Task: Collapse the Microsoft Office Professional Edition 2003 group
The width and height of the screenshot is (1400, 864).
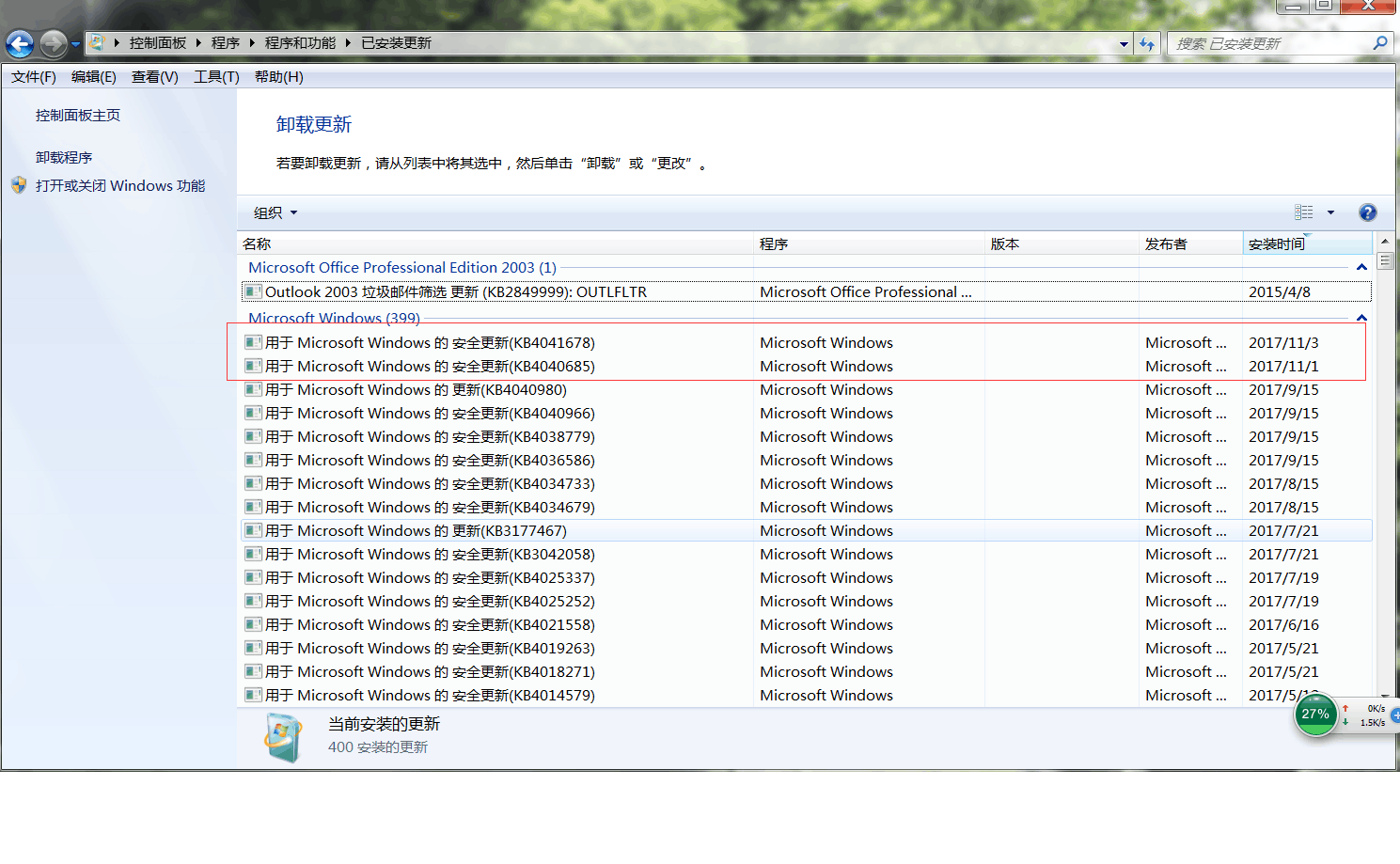Action: point(1361,268)
